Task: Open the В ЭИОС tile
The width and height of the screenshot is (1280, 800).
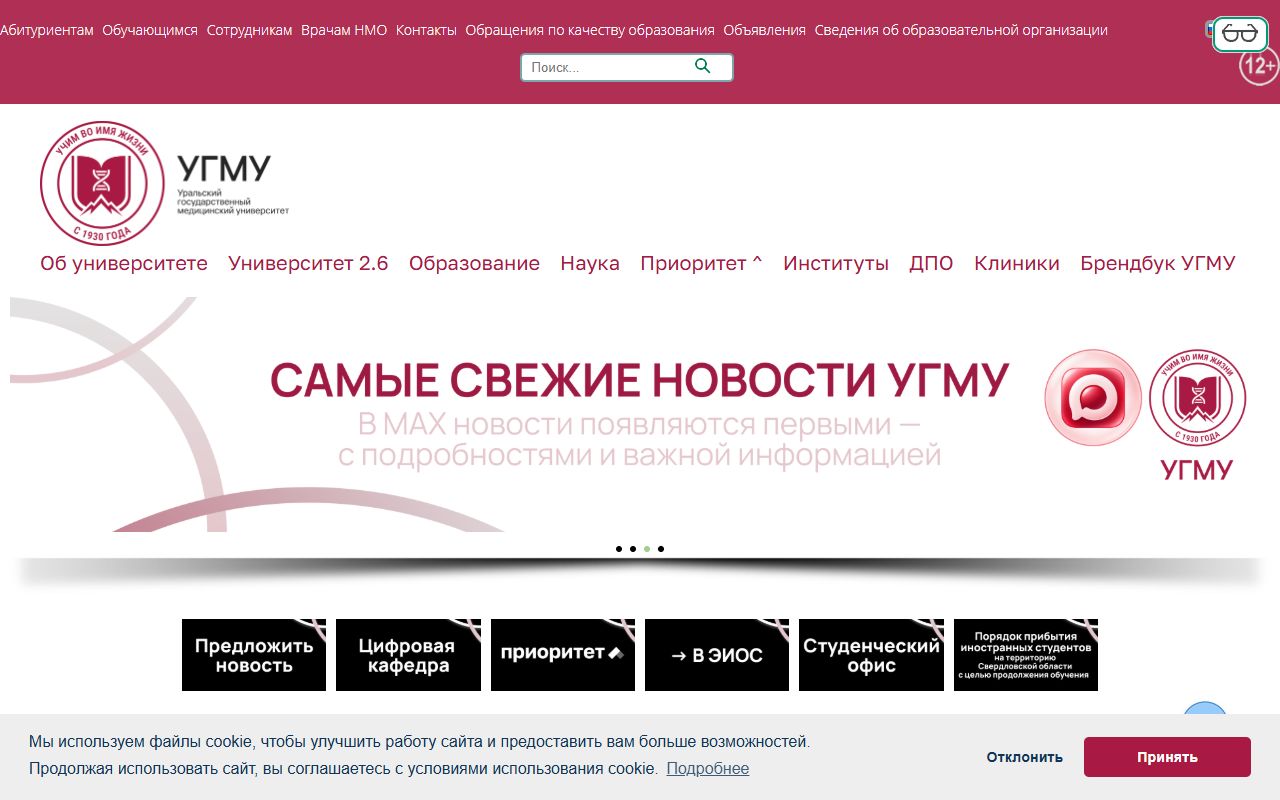Action: click(717, 655)
